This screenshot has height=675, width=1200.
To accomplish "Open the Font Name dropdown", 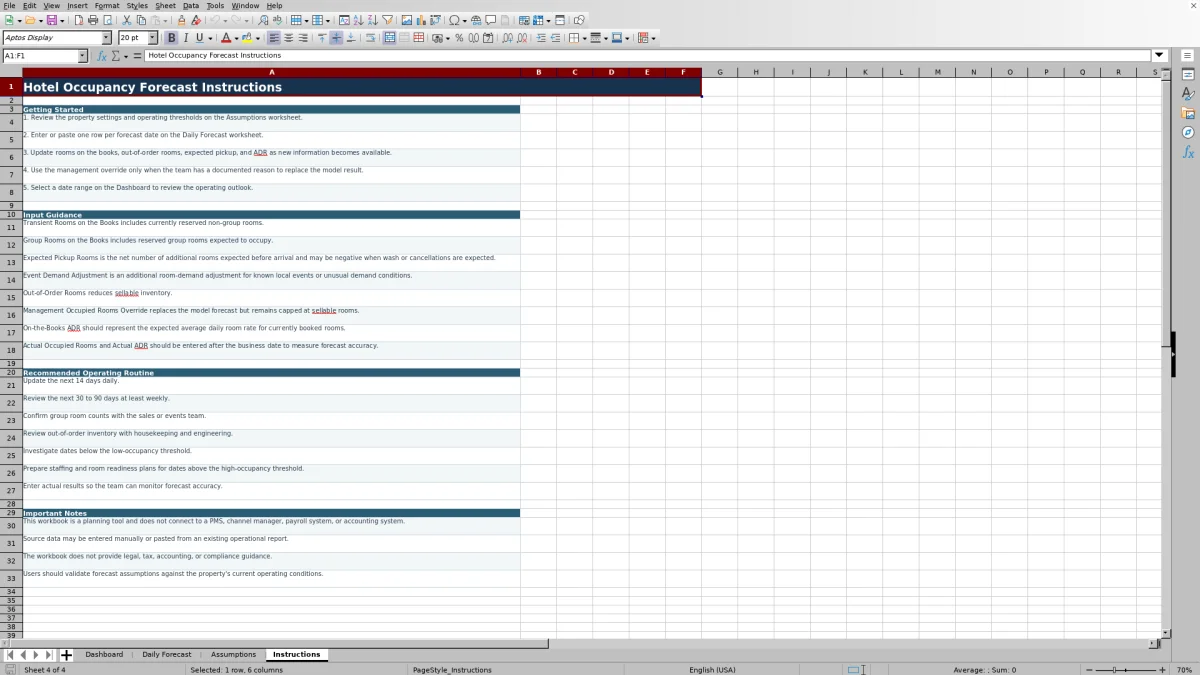I will click(x=107, y=38).
